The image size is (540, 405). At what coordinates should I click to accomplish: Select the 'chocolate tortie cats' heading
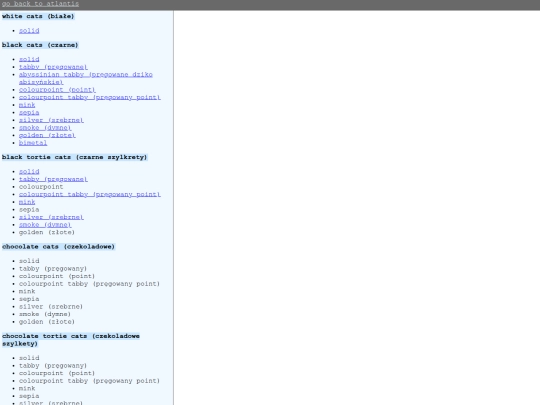pyautogui.click(x=71, y=340)
